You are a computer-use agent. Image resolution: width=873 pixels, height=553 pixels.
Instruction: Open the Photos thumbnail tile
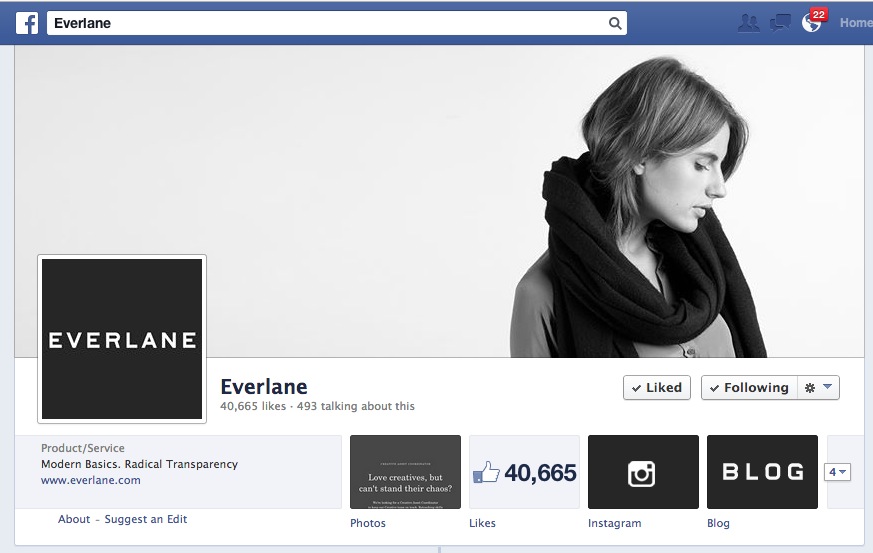point(405,472)
